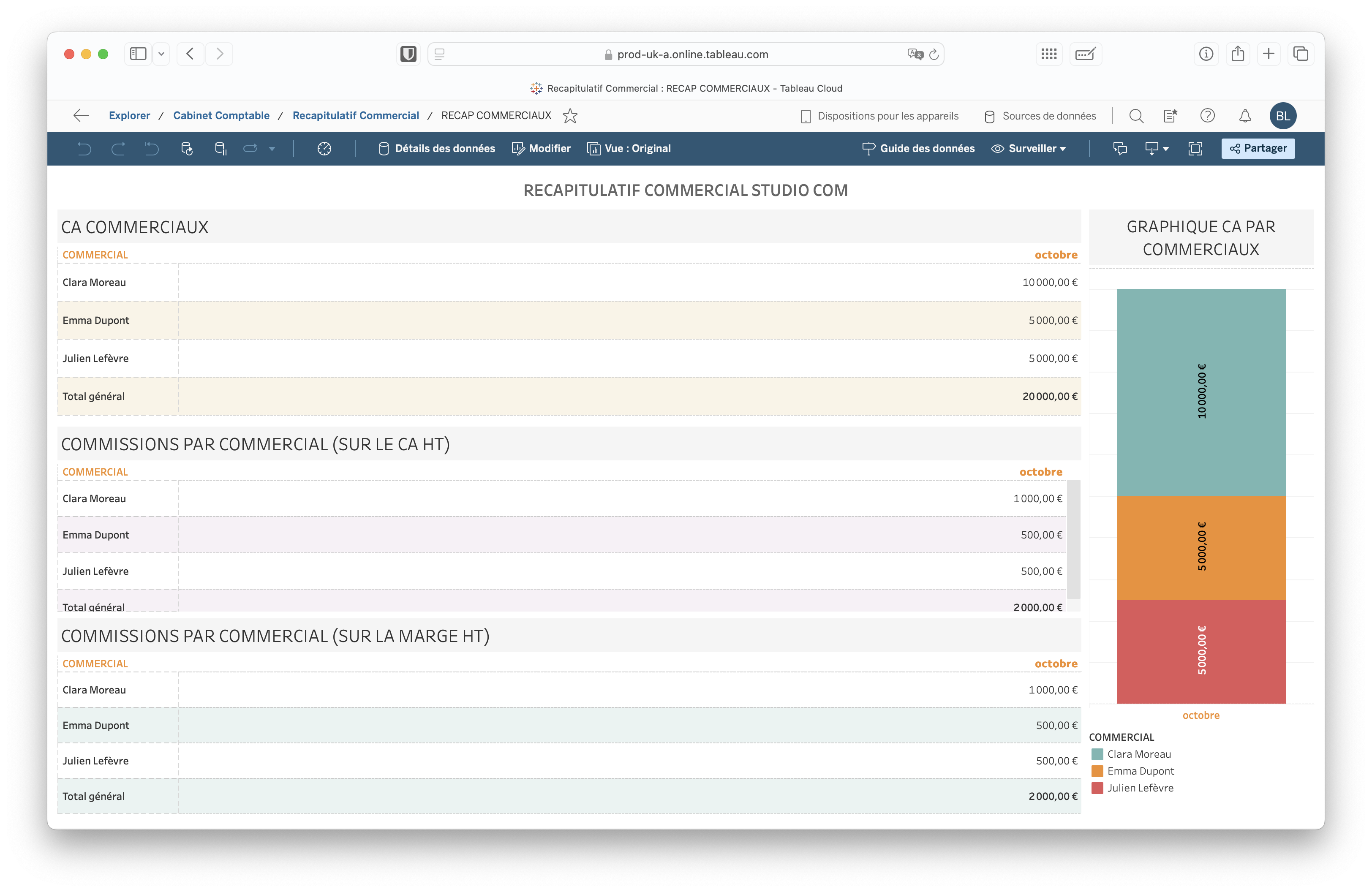The image size is (1372, 892).
Task: Click octobre header in CA COMMERCIAUX table
Action: point(1056,255)
